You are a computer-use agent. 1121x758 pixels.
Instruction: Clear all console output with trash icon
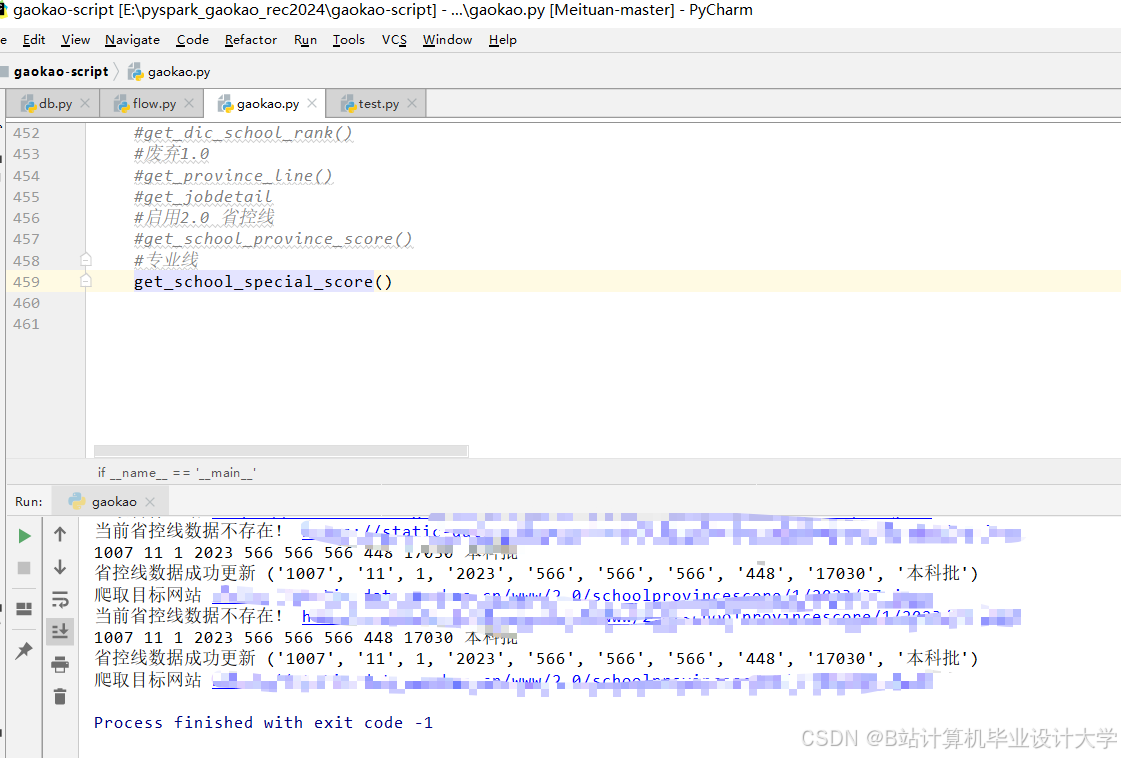point(59,696)
